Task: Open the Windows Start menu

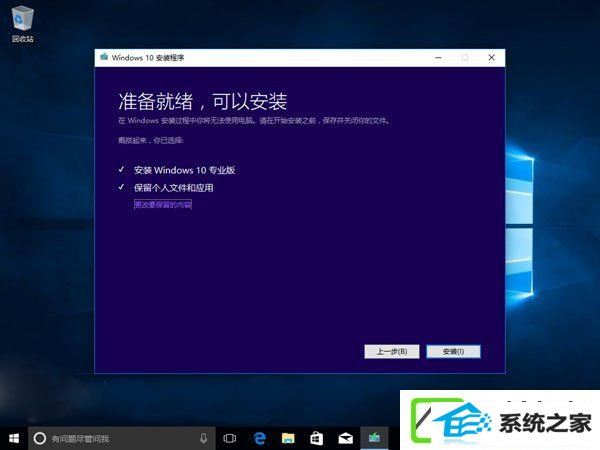Action: tap(14, 438)
